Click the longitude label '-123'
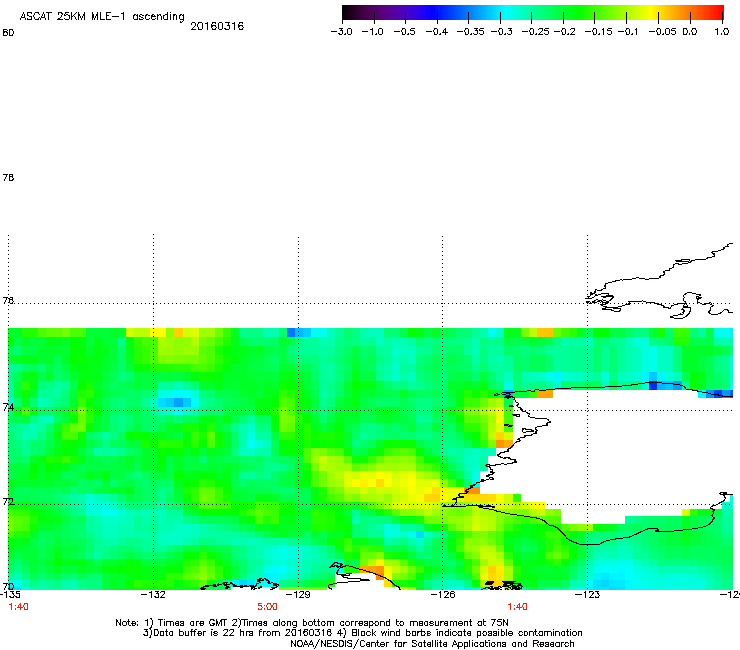740x650 pixels. (x=588, y=594)
